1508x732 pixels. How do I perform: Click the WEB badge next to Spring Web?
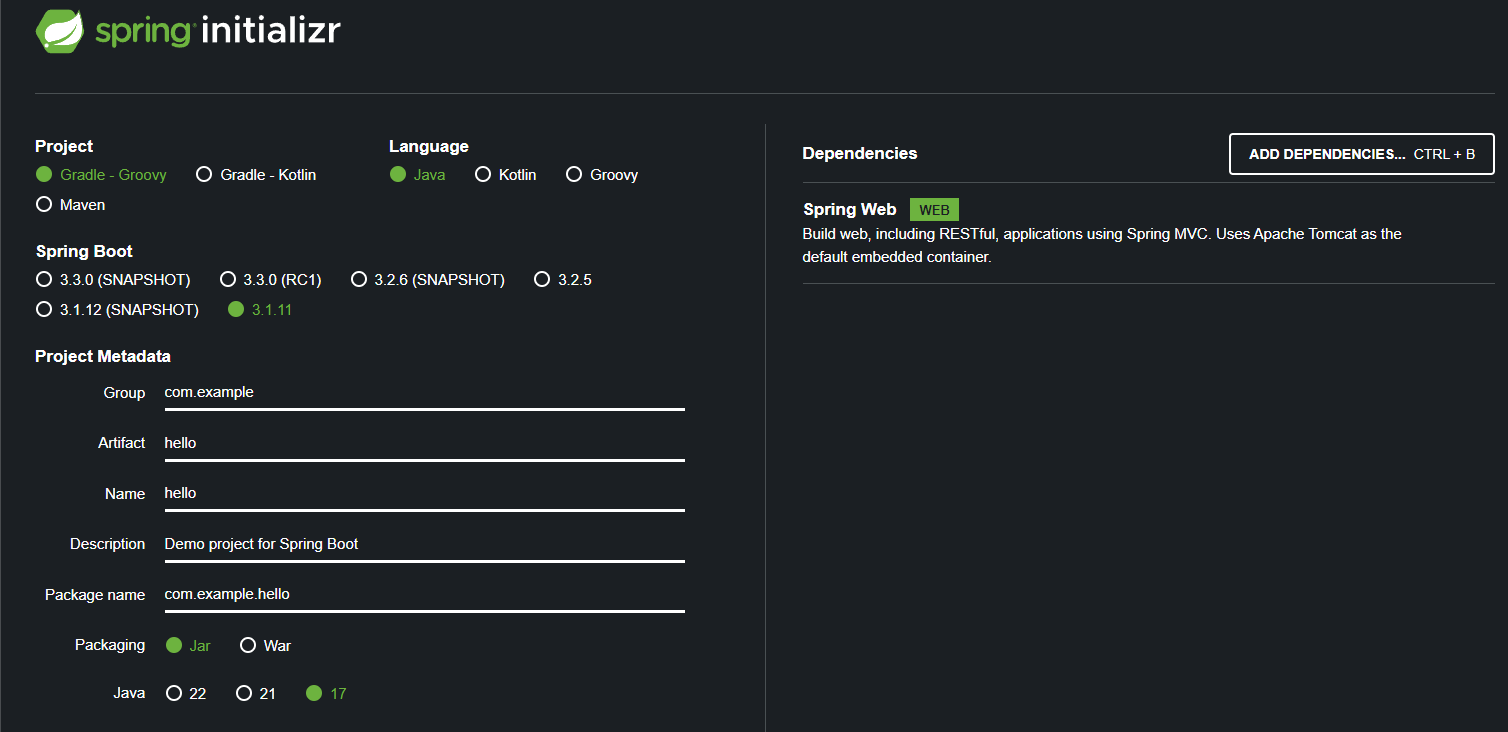pyautogui.click(x=934, y=209)
